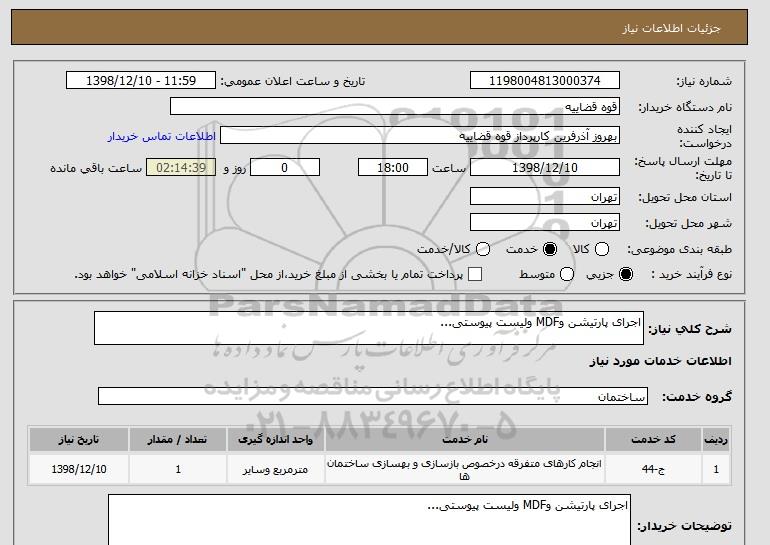Click the delivery city field تهران
This screenshot has width=770, height=545.
545,222
